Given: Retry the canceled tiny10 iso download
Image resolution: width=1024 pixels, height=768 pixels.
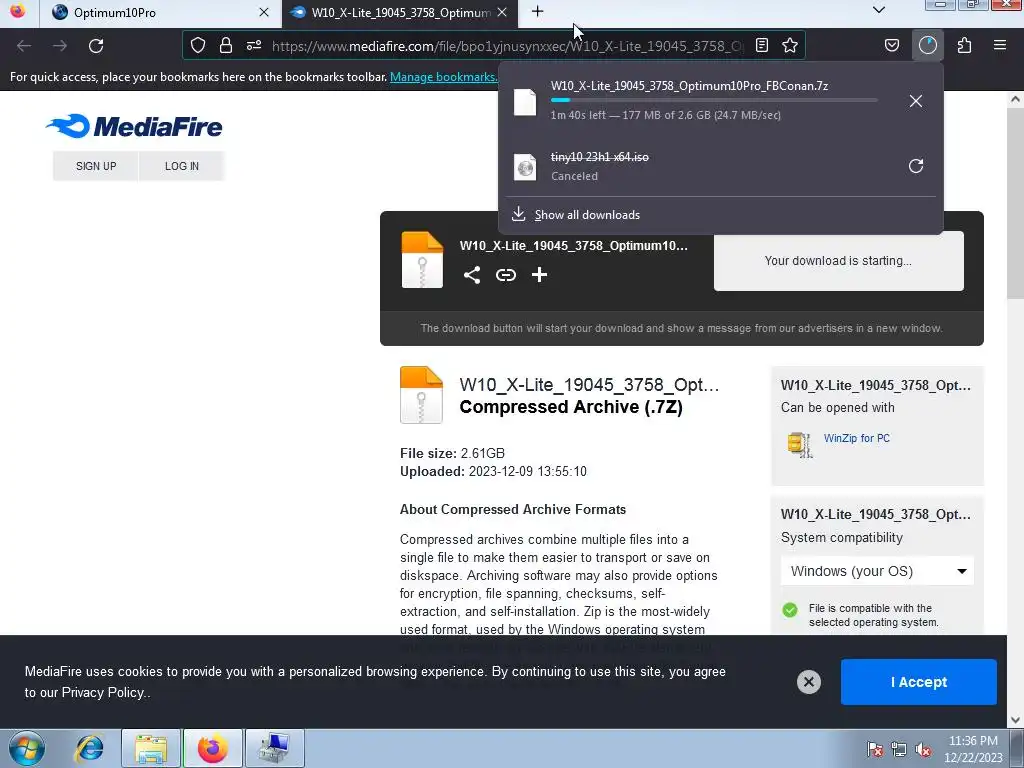Looking at the screenshot, I should point(916,166).
